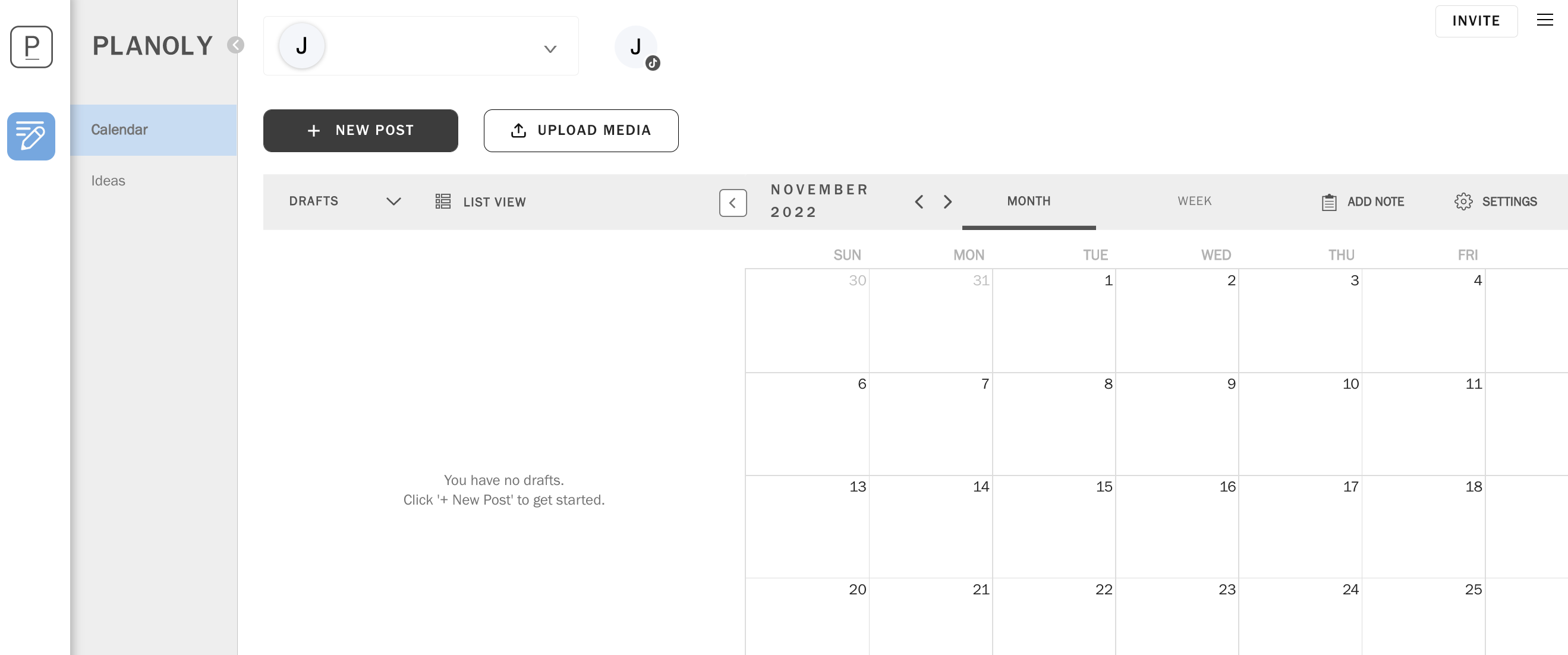Select the TikTok J account avatar
Image resolution: width=1568 pixels, height=655 pixels.
(637, 48)
